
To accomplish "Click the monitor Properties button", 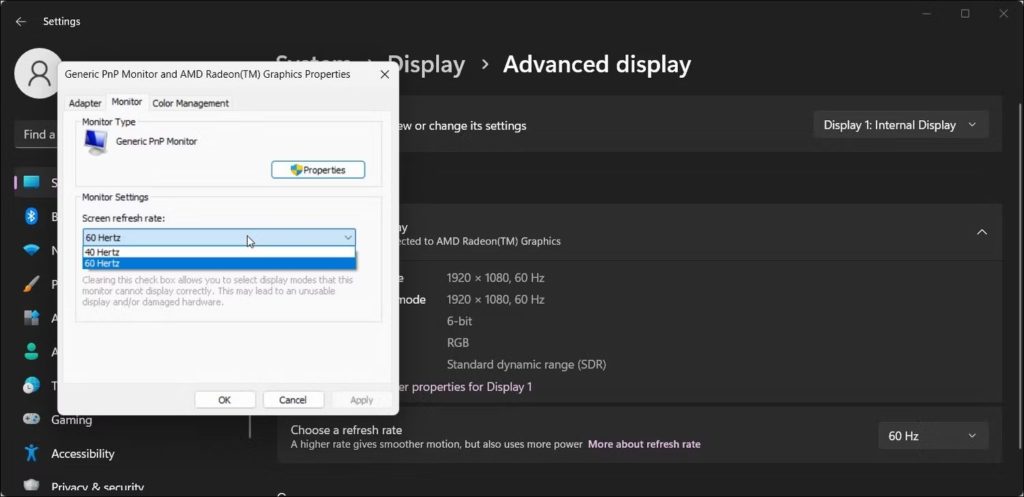I will tap(318, 170).
